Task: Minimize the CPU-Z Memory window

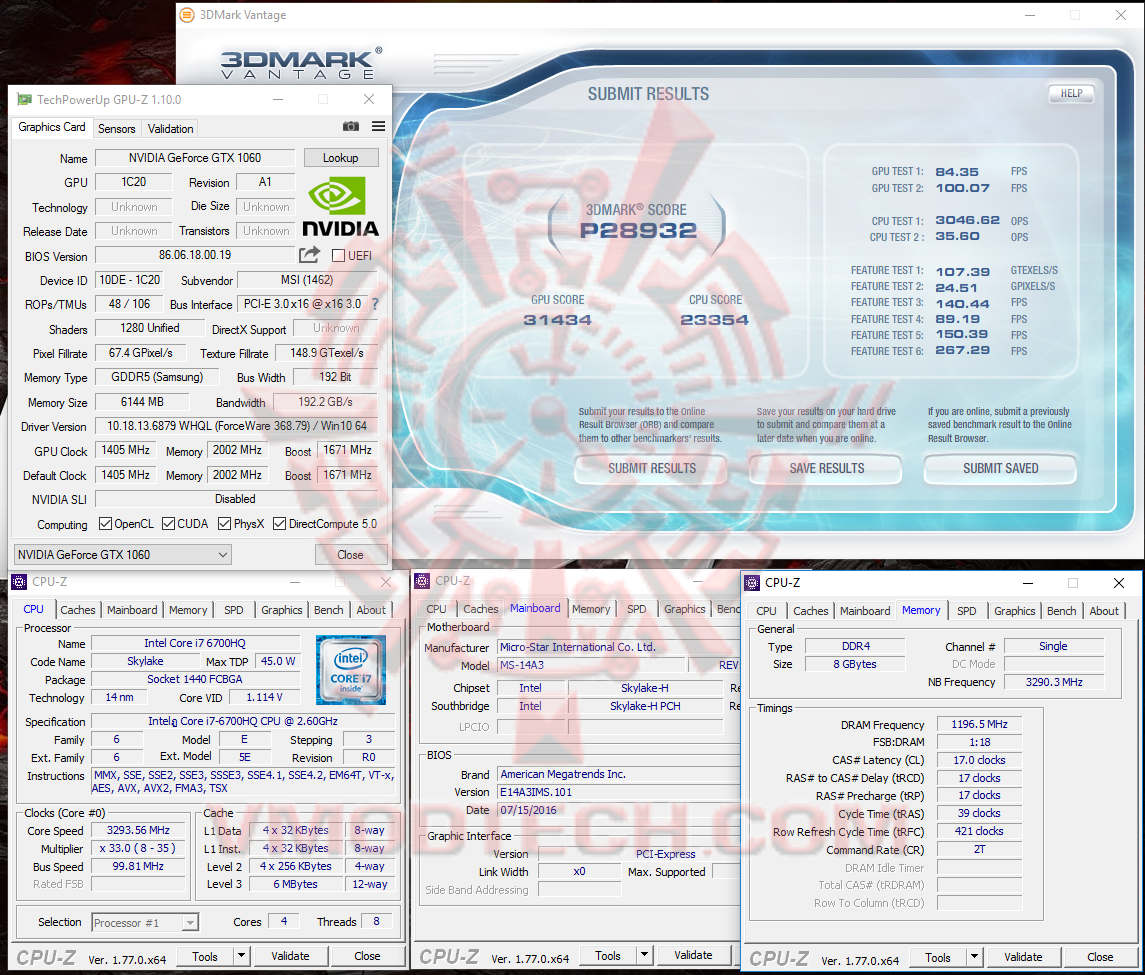Action: pos(1027,583)
